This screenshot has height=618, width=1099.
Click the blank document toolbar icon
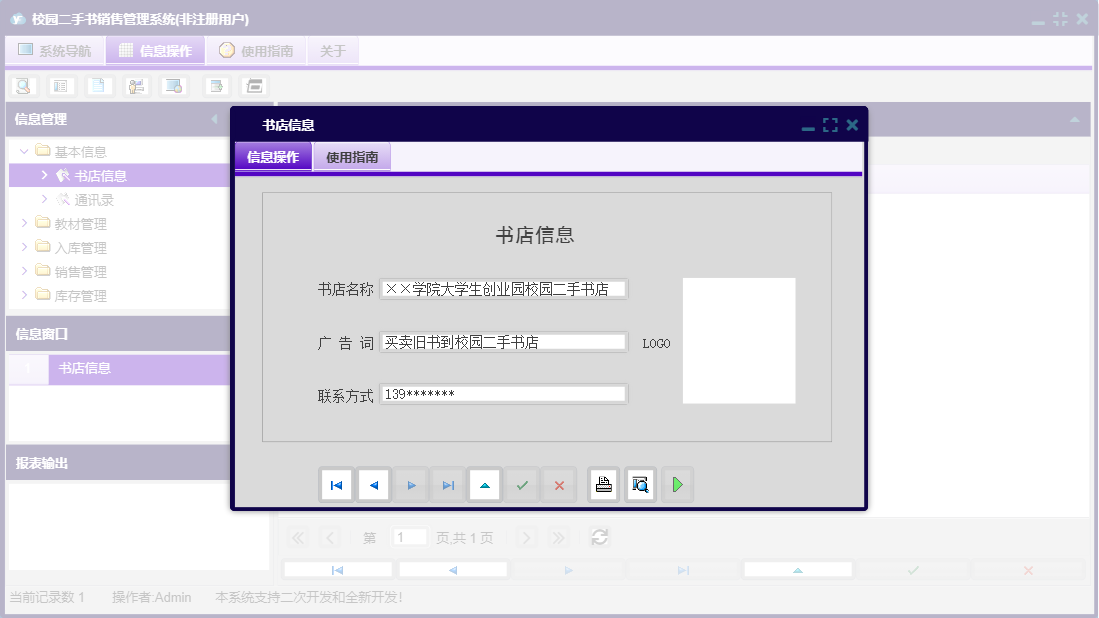pyautogui.click(x=98, y=85)
